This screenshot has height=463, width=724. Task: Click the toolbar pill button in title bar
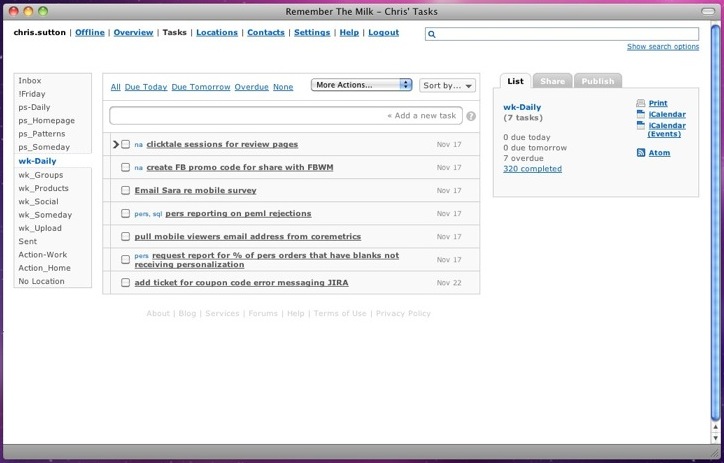click(x=708, y=12)
